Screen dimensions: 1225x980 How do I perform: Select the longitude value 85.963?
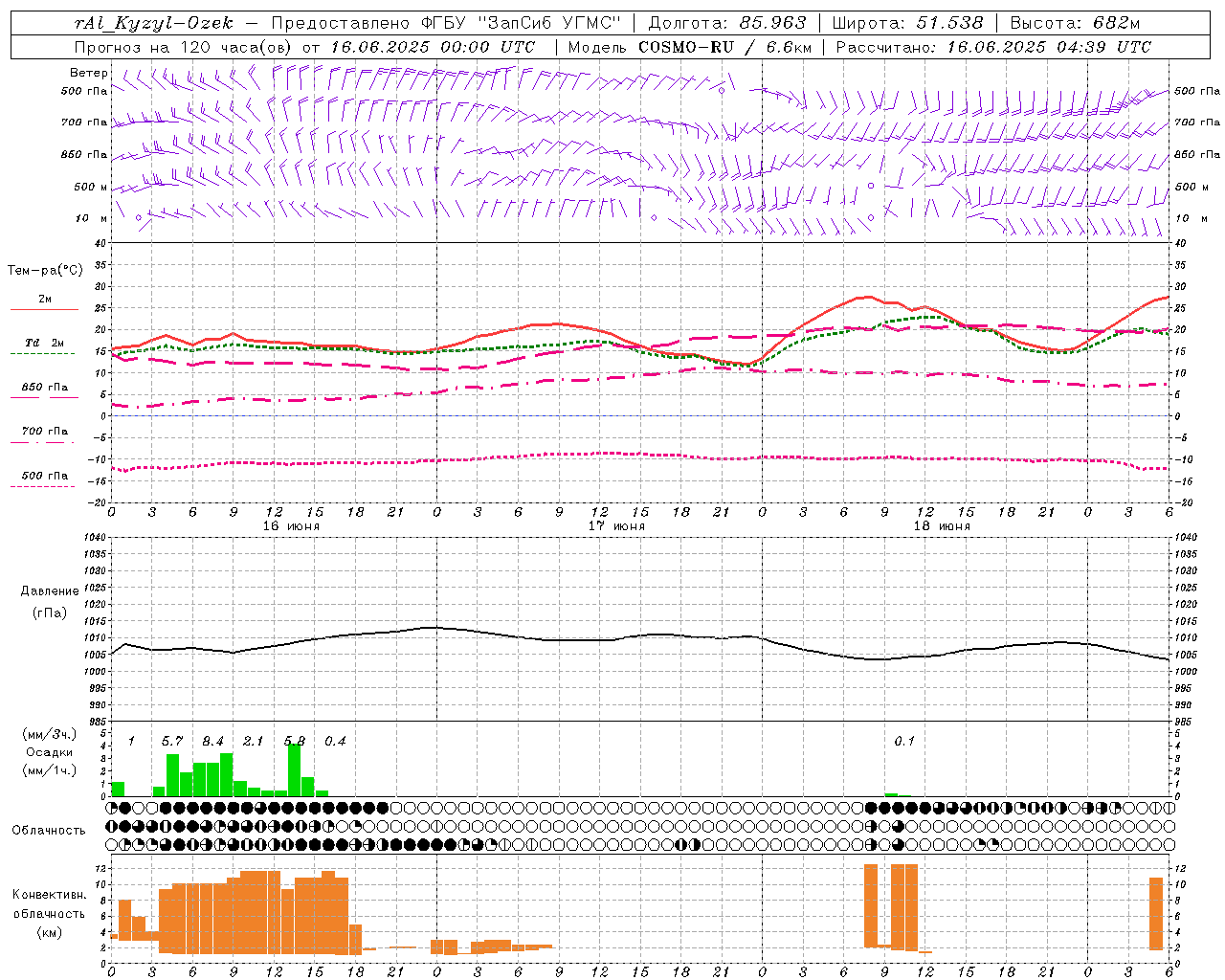tap(772, 23)
